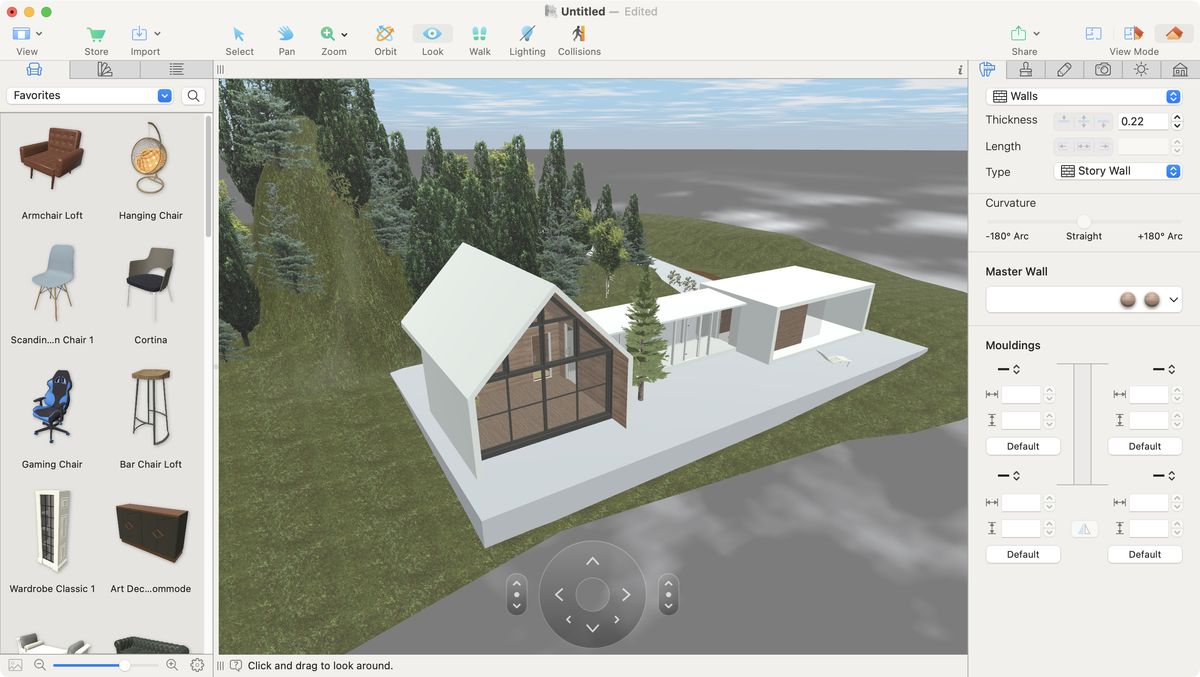This screenshot has height=677, width=1200.
Task: Click the library preview image icon
Action: (x=15, y=665)
